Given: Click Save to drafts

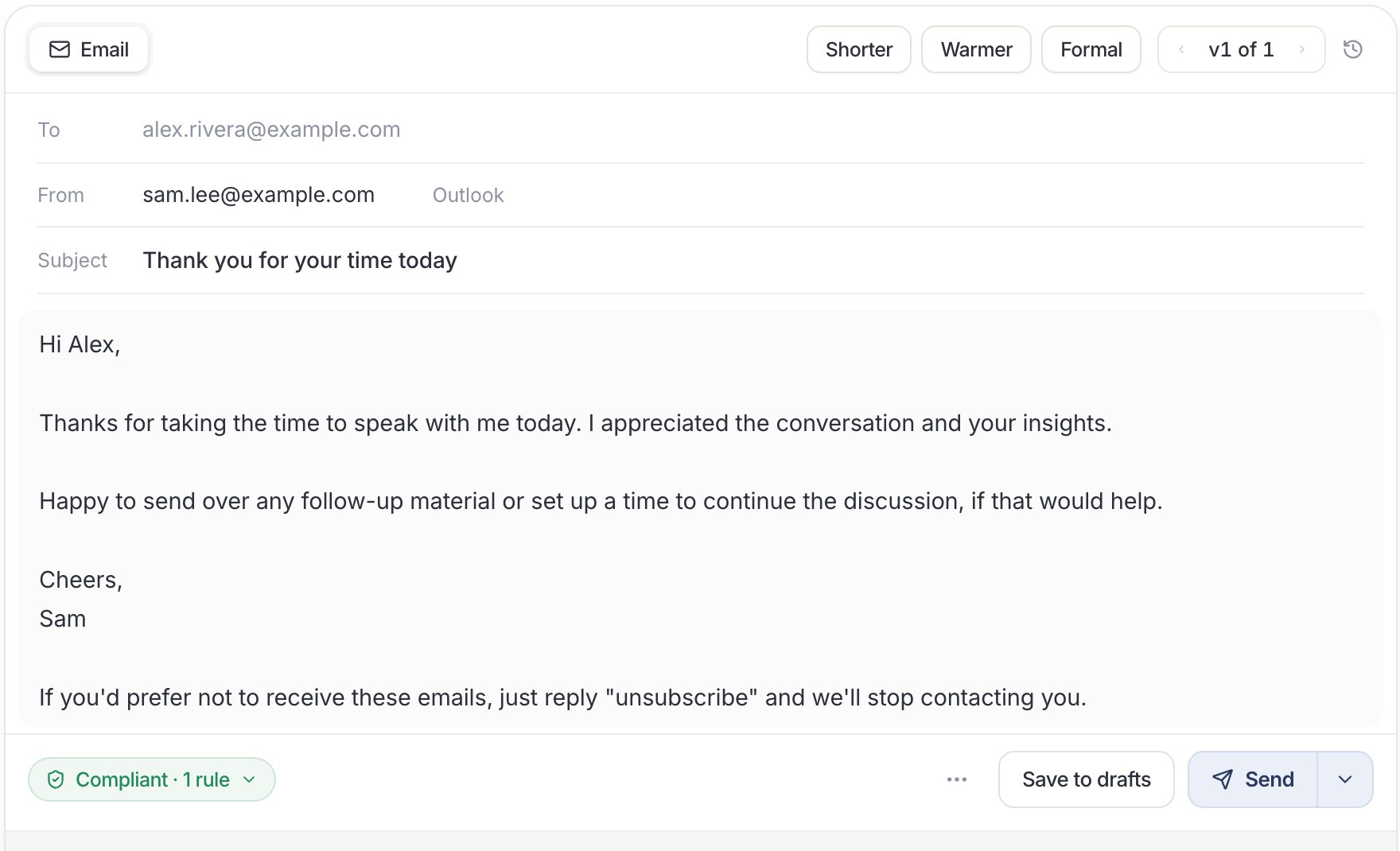Looking at the screenshot, I should coord(1087,779).
